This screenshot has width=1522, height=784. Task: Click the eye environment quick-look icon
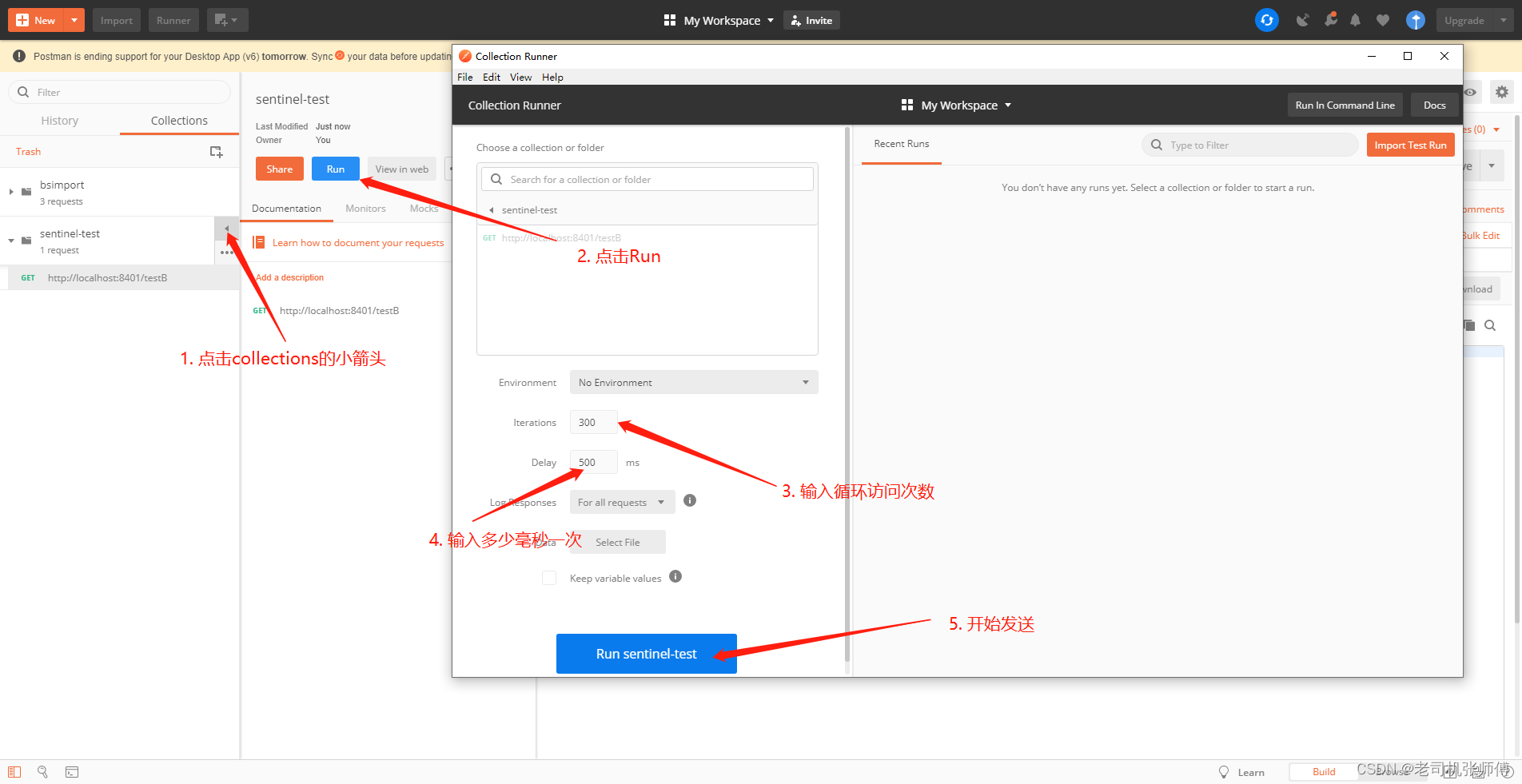coord(1471,92)
